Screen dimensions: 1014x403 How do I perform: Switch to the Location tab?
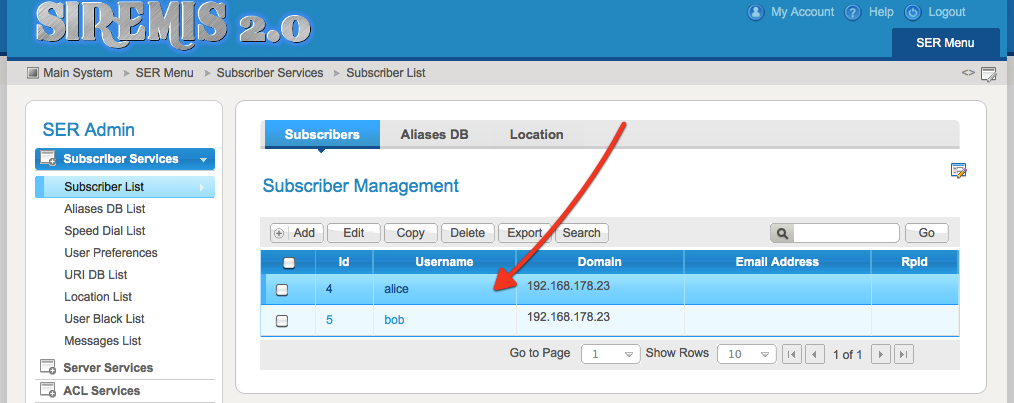536,134
